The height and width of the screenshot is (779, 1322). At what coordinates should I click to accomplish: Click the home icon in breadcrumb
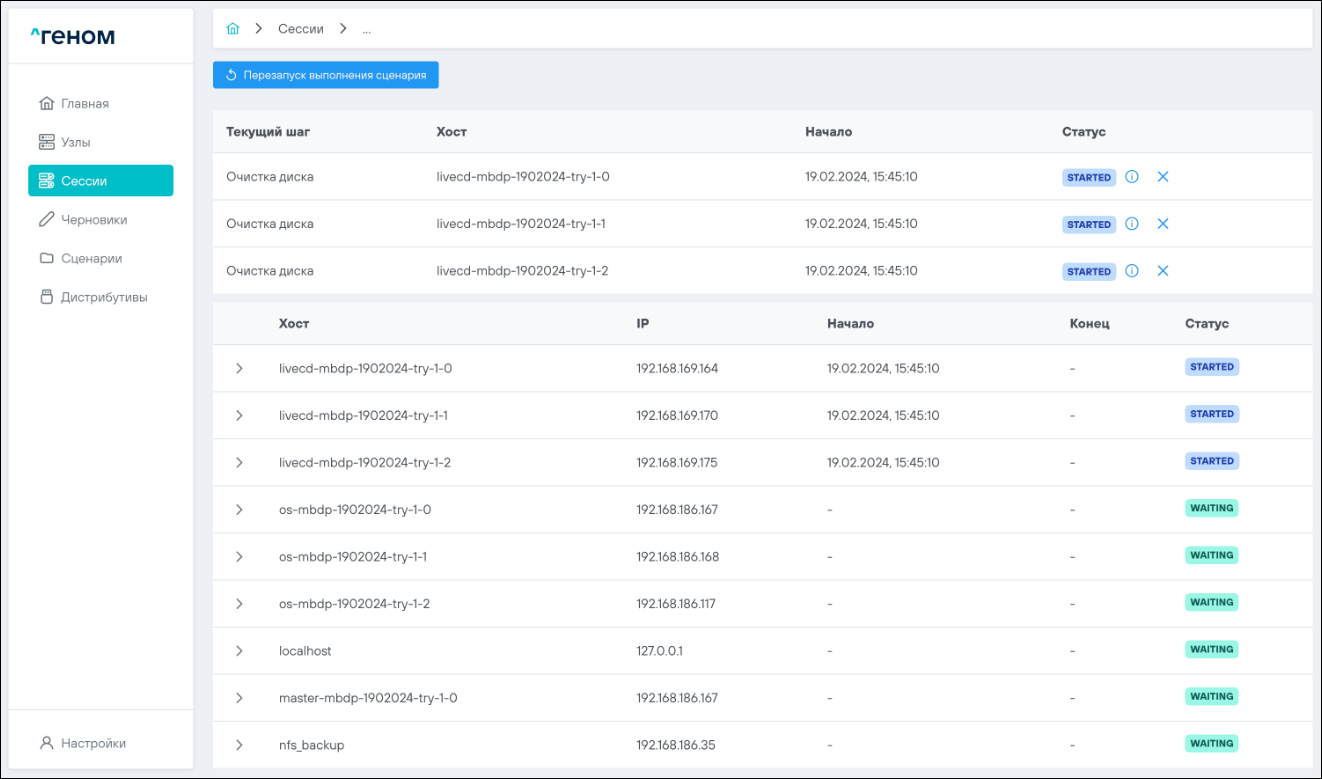(233, 29)
